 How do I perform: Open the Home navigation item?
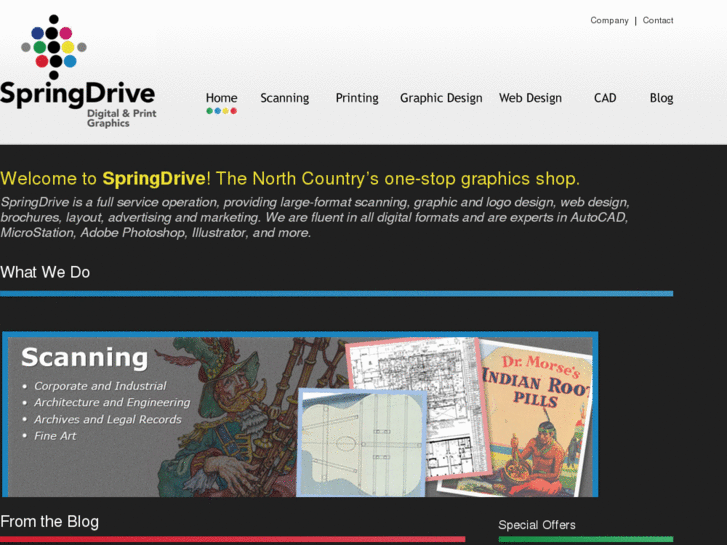(221, 98)
